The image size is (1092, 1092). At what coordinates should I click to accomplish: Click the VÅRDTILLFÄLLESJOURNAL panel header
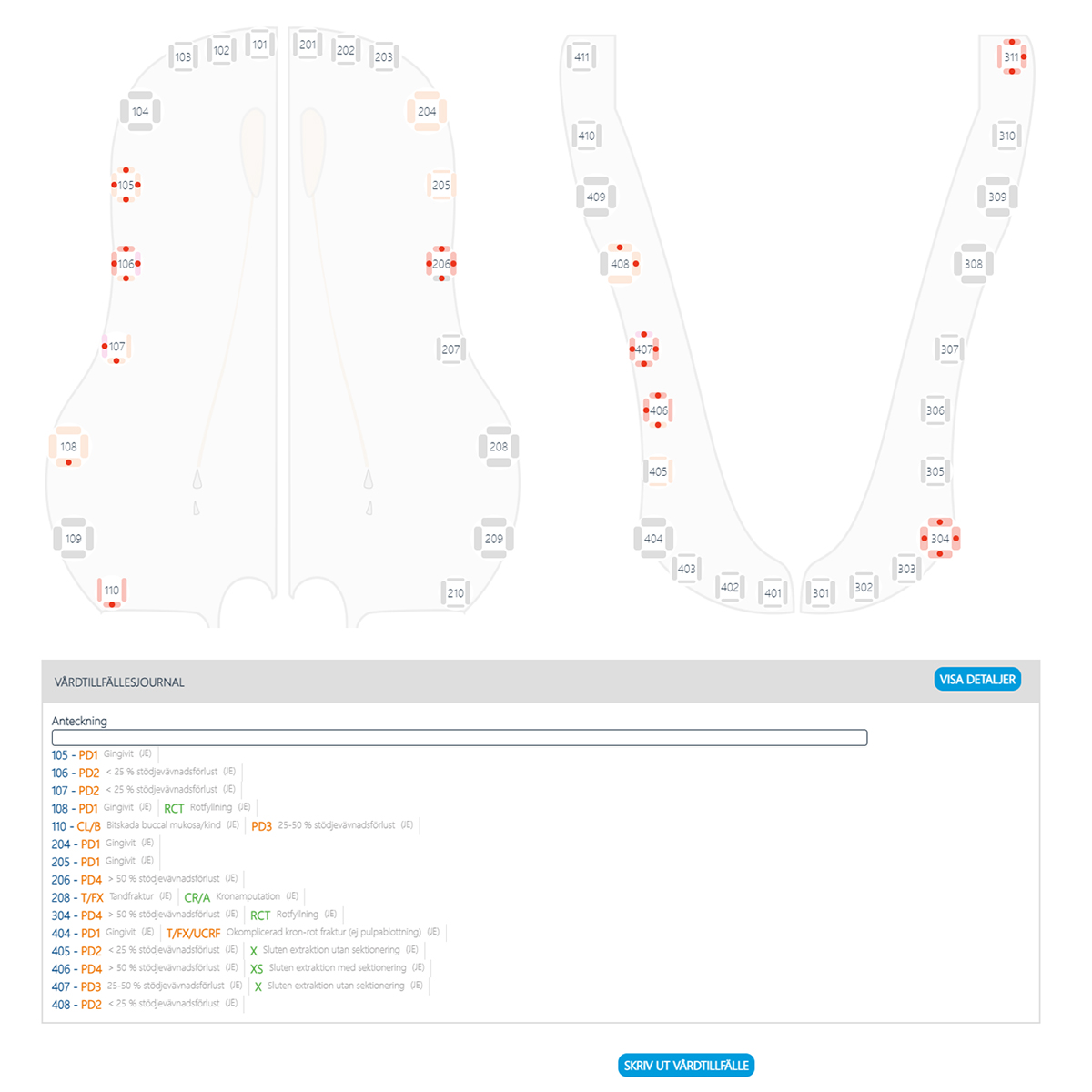(119, 682)
